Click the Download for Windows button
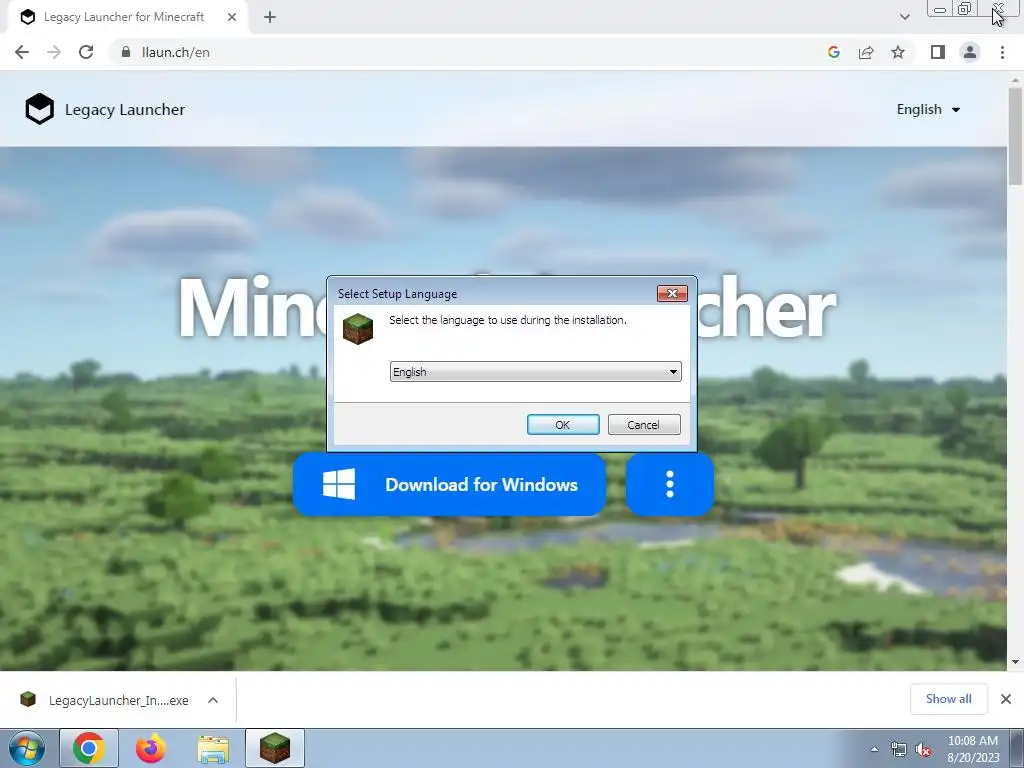 pyautogui.click(x=449, y=485)
